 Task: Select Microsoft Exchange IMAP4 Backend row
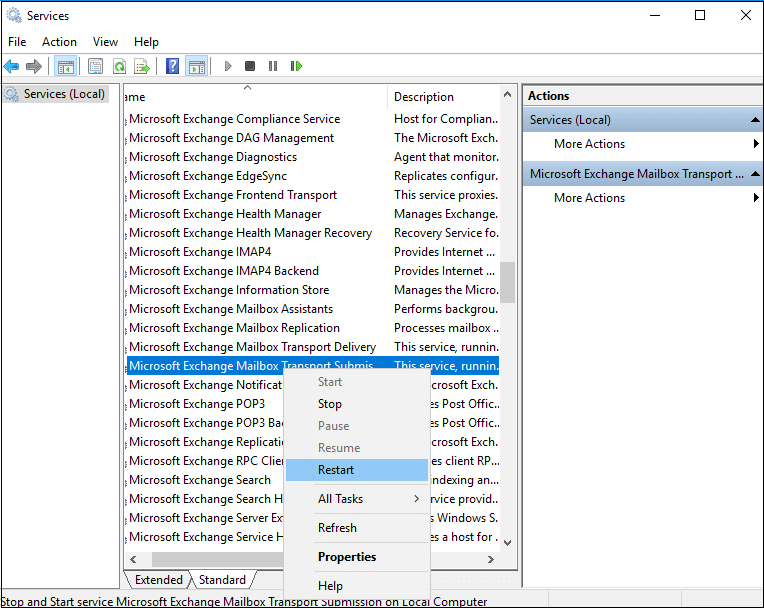click(x=312, y=271)
